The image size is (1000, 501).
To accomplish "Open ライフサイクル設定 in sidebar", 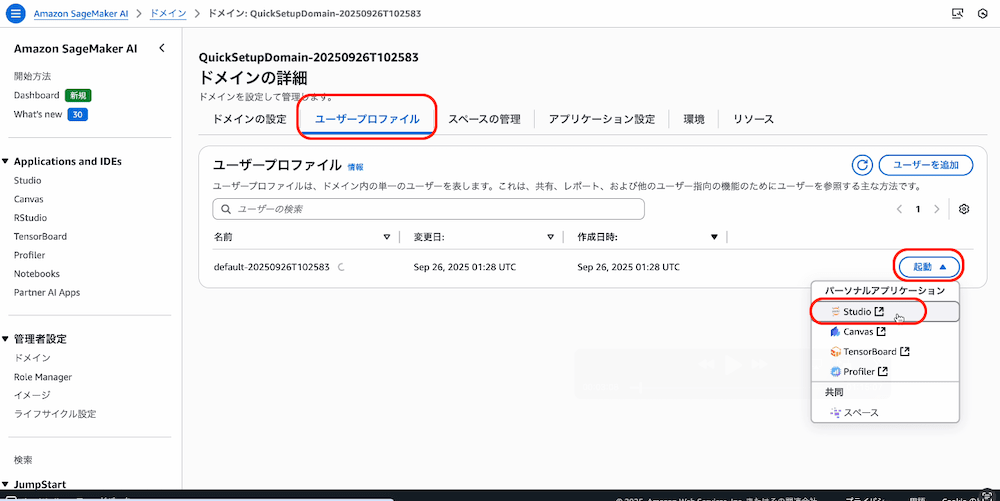I will [x=55, y=414].
